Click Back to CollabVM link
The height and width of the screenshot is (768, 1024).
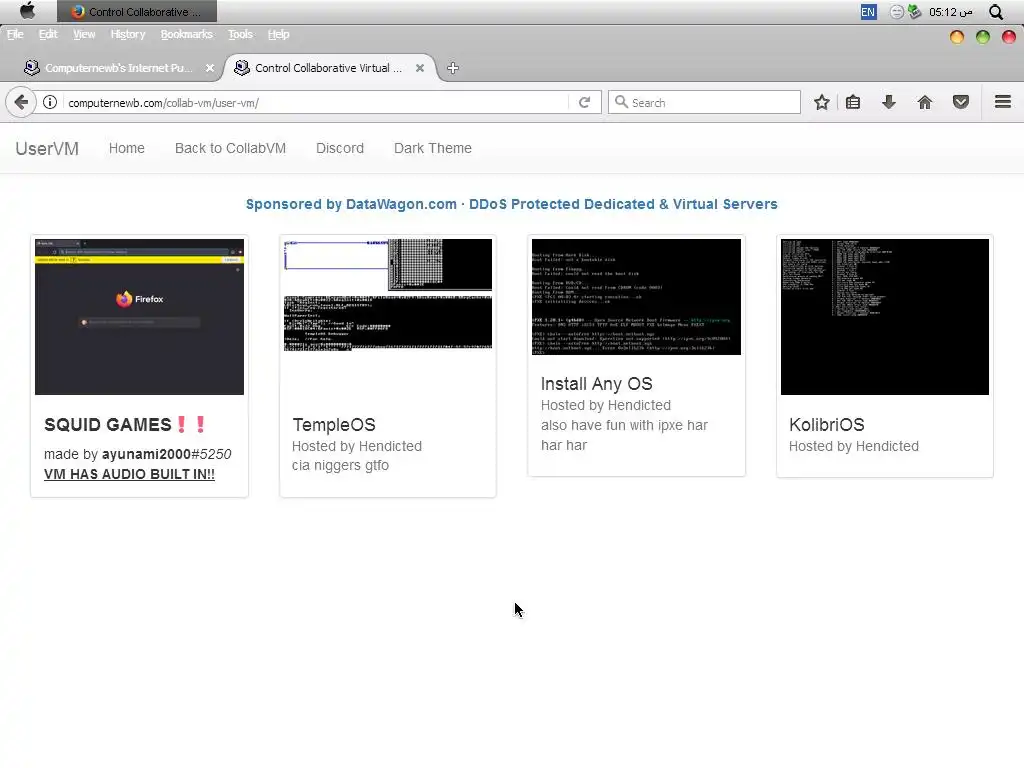click(231, 148)
